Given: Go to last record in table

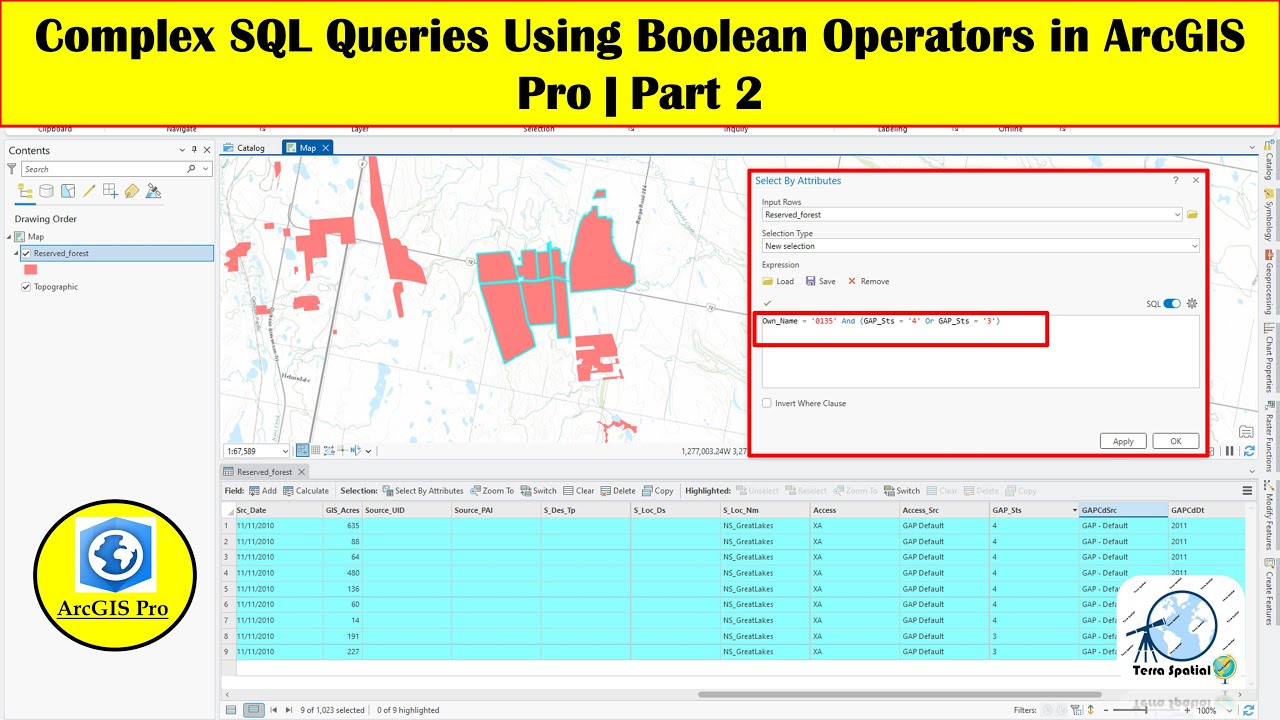Looking at the screenshot, I should 290,710.
